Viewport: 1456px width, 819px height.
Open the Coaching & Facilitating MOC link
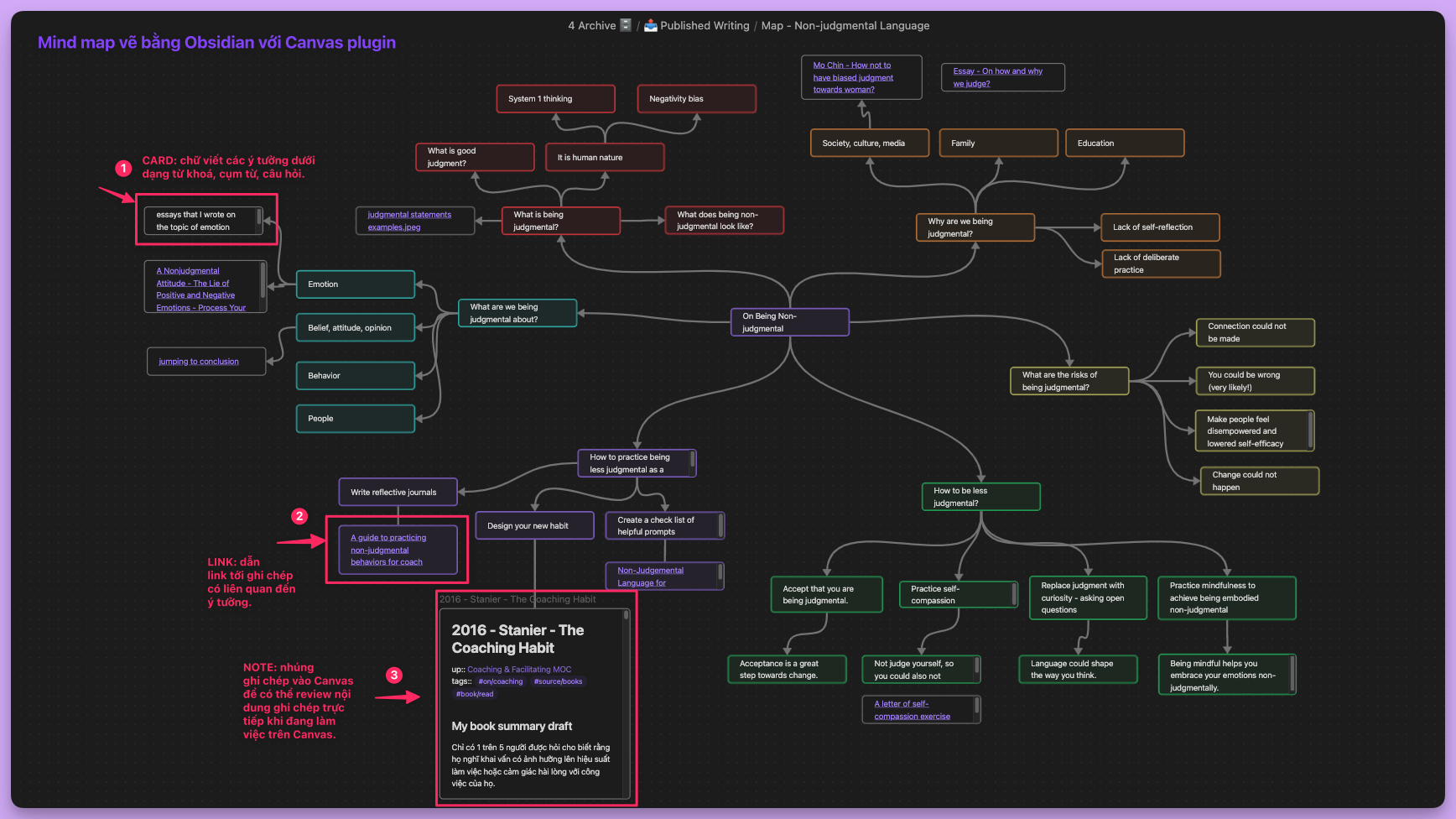(x=518, y=670)
